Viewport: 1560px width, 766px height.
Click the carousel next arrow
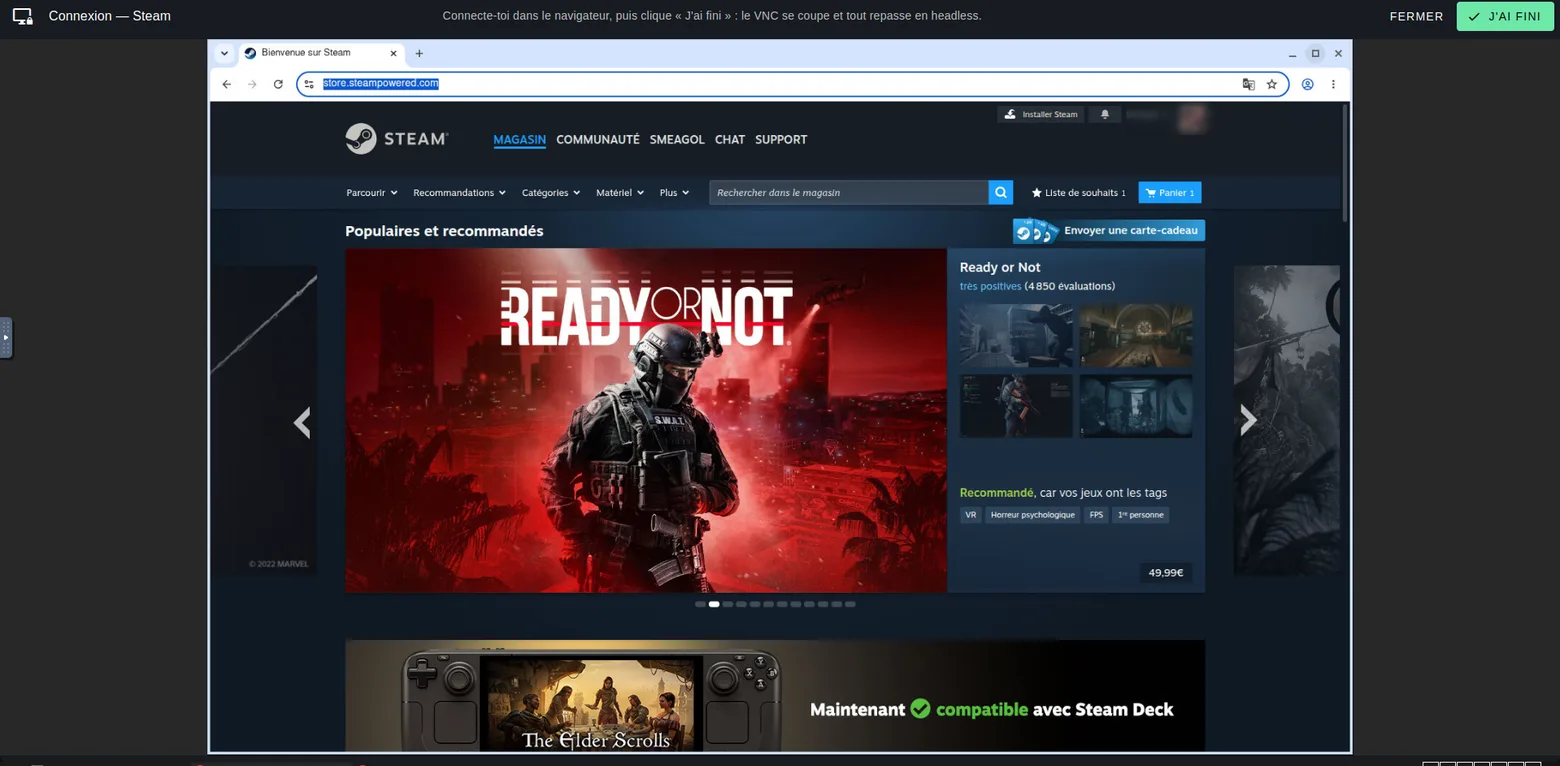pyautogui.click(x=1248, y=420)
